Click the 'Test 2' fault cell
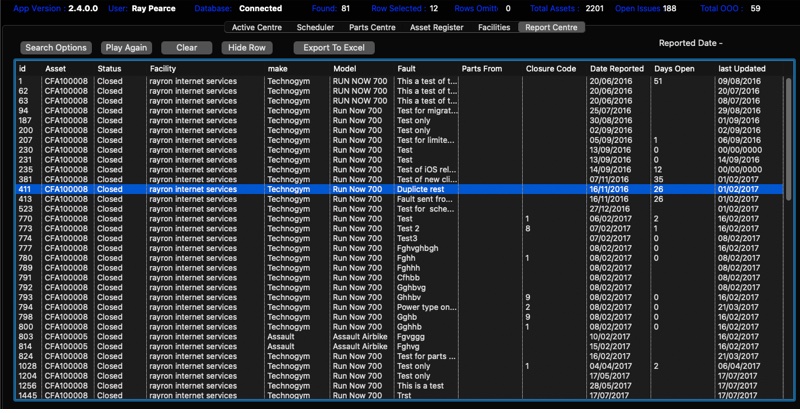Image resolution: width=800 pixels, height=413 pixels. pyautogui.click(x=408, y=228)
